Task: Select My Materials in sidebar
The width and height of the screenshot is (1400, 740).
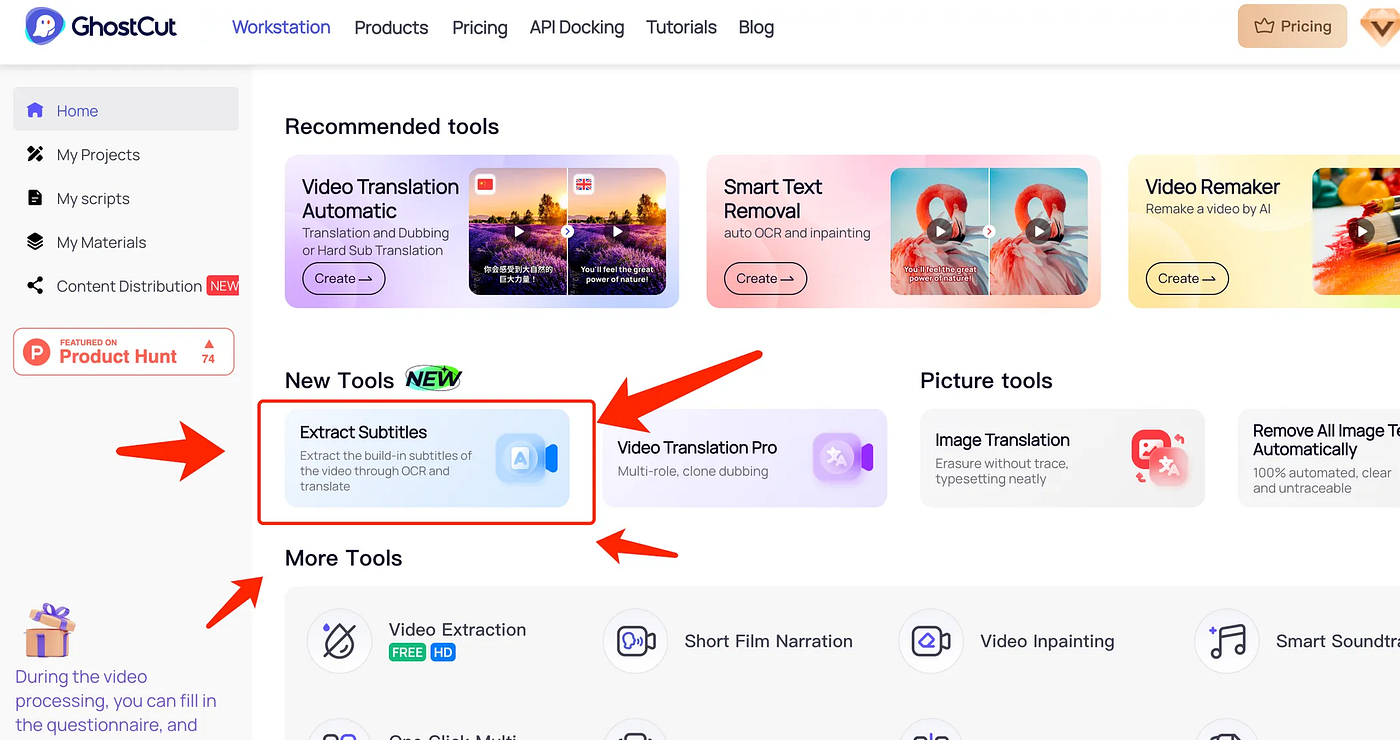Action: [126, 242]
